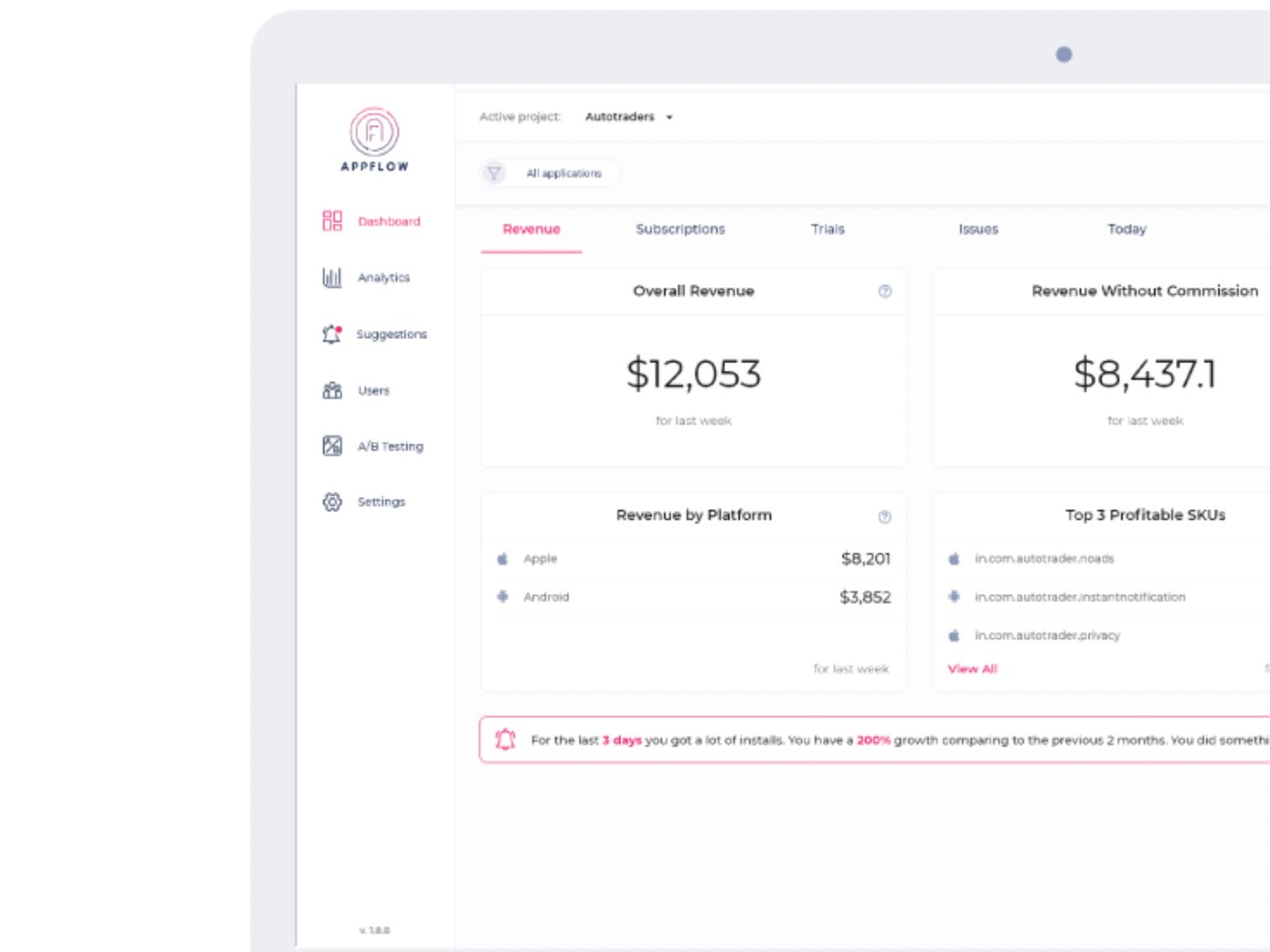Click the Users people icon
Screen dimensions: 1270x952
tap(332, 390)
